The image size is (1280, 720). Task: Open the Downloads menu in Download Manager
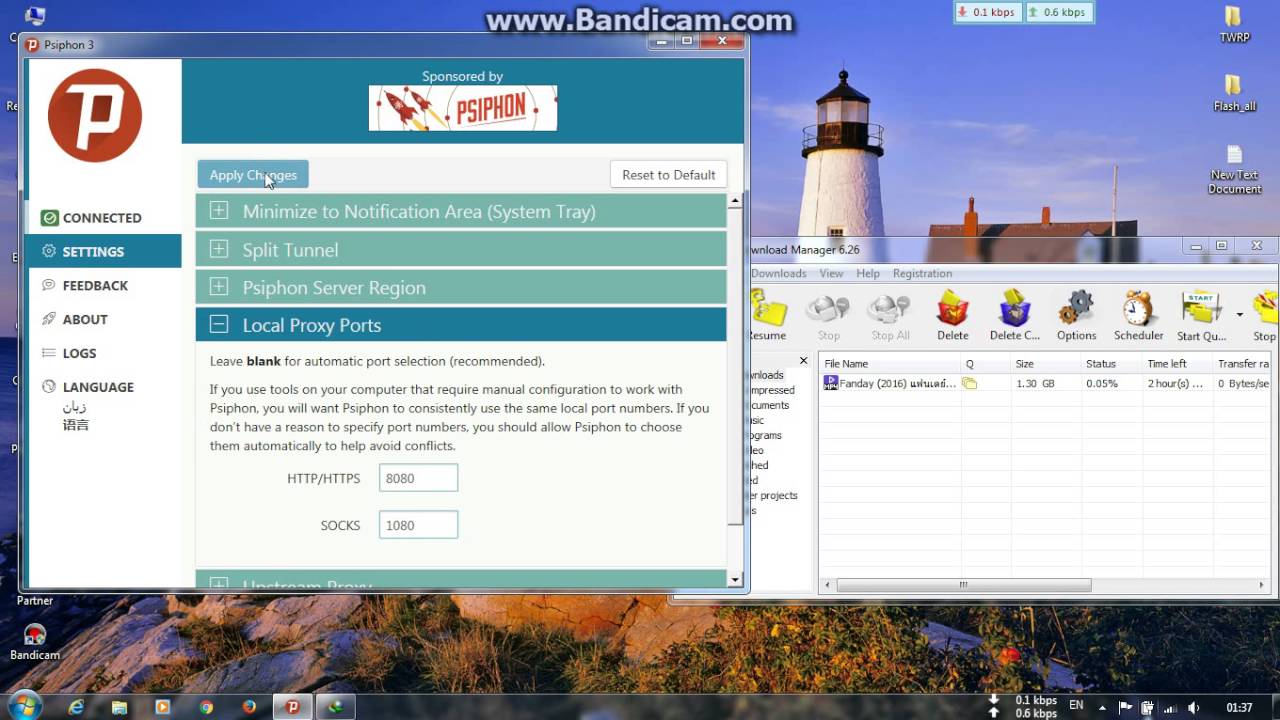(x=778, y=273)
